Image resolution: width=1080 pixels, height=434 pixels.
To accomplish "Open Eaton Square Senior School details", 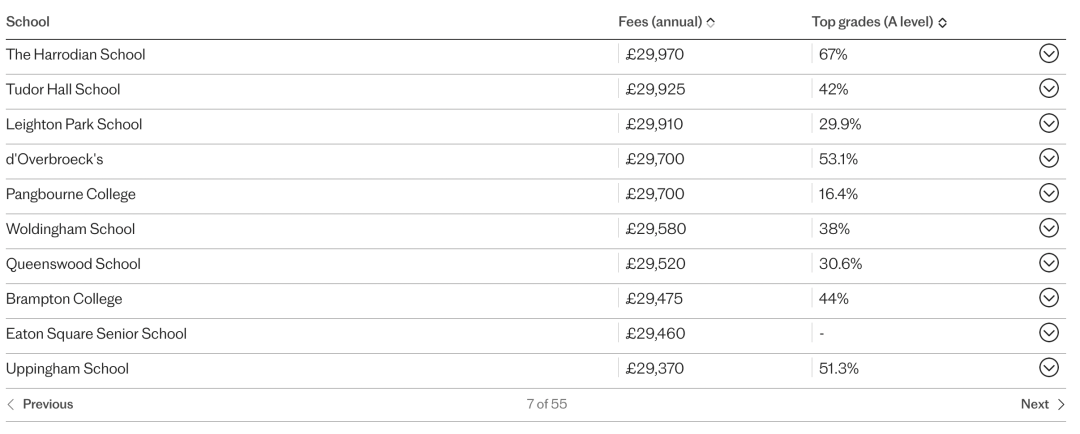I will pos(1048,333).
